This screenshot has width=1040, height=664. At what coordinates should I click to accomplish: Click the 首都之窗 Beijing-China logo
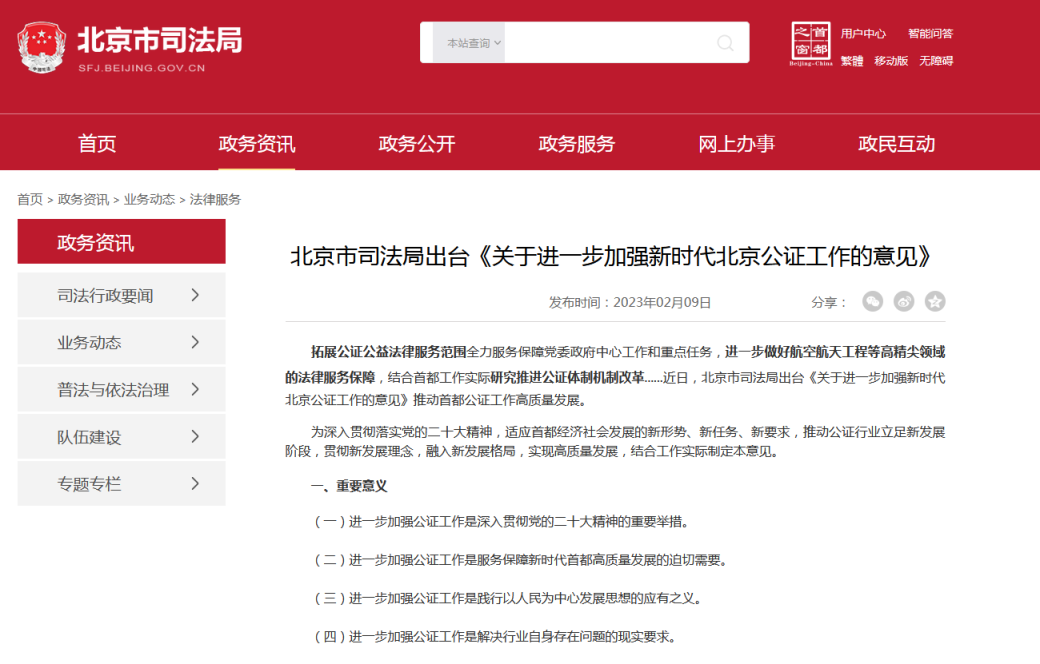point(811,44)
